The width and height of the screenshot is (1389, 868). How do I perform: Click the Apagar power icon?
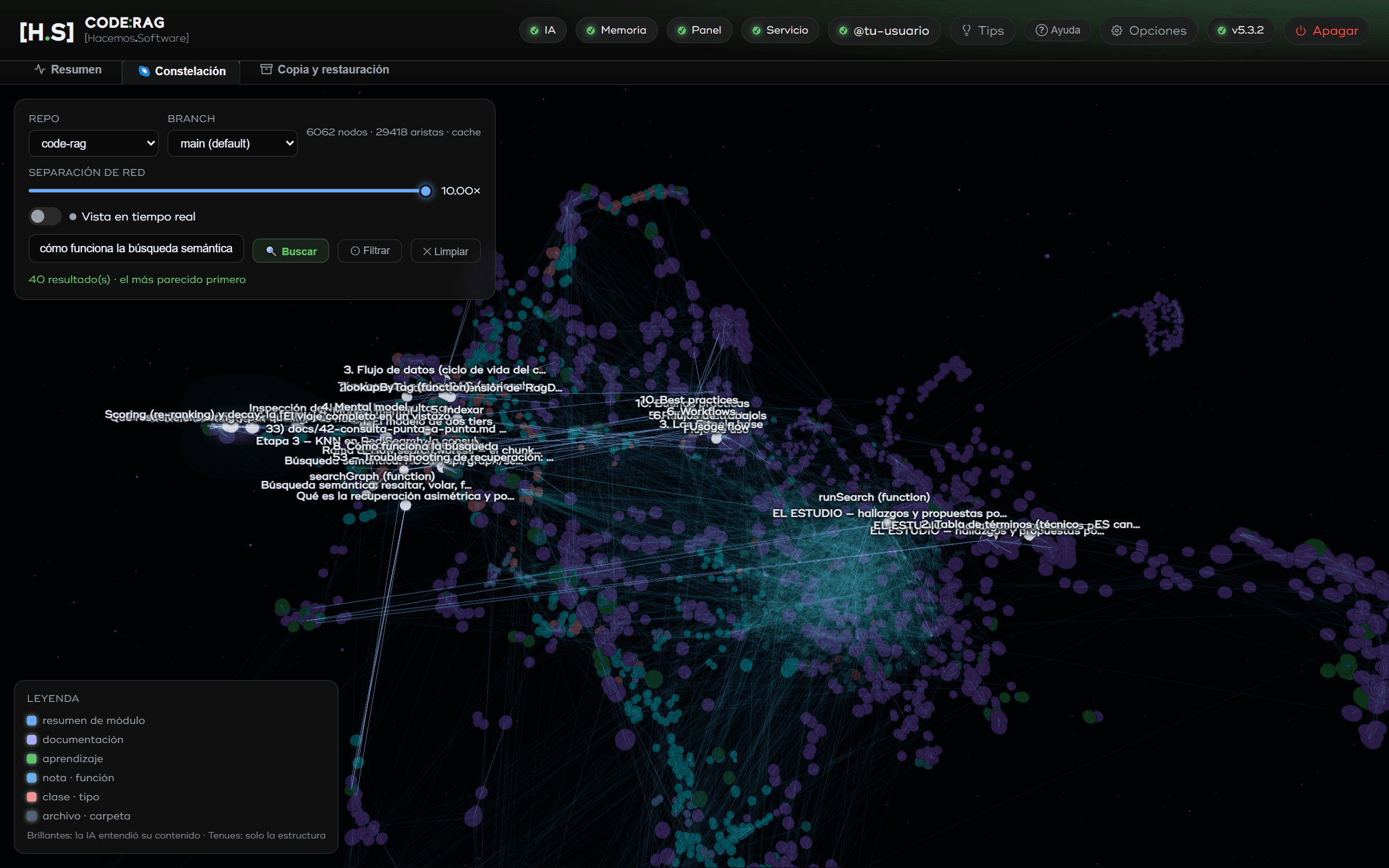click(x=1300, y=31)
